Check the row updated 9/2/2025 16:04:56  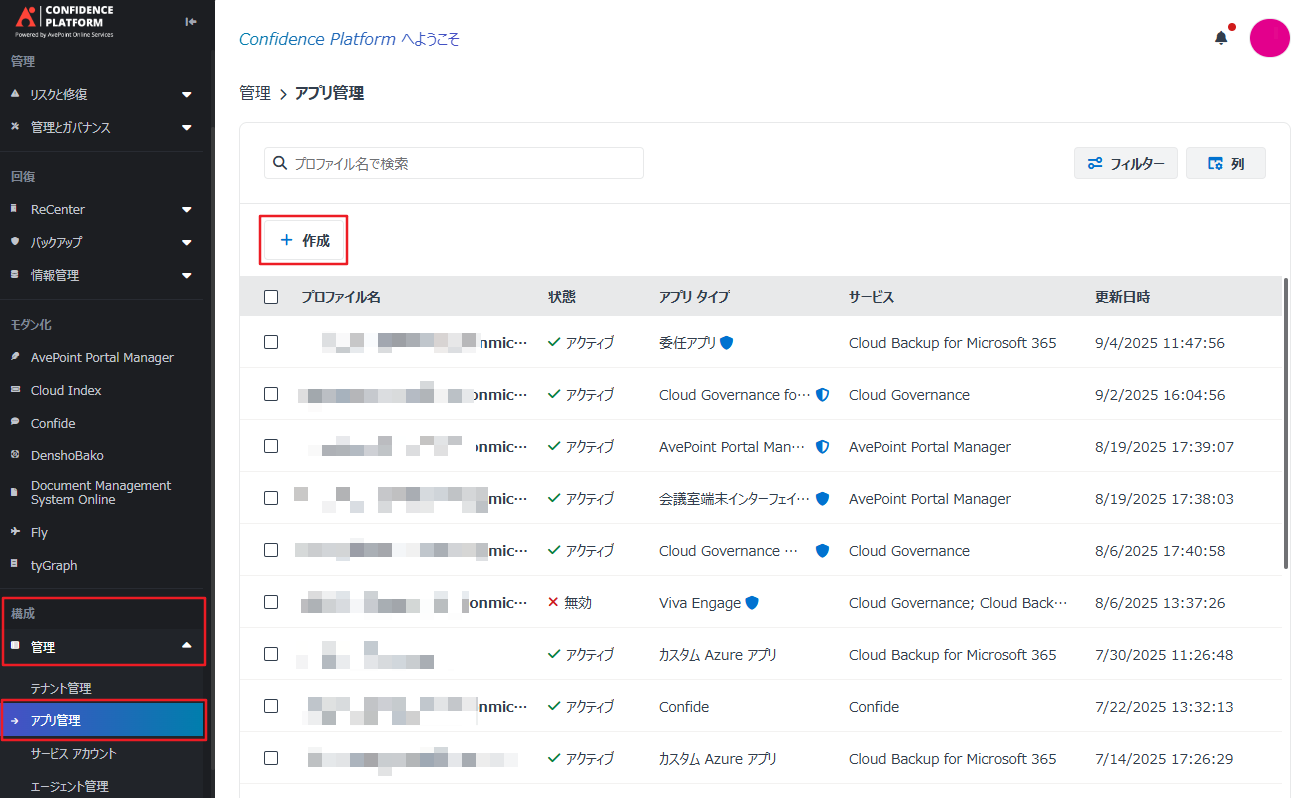point(271,394)
